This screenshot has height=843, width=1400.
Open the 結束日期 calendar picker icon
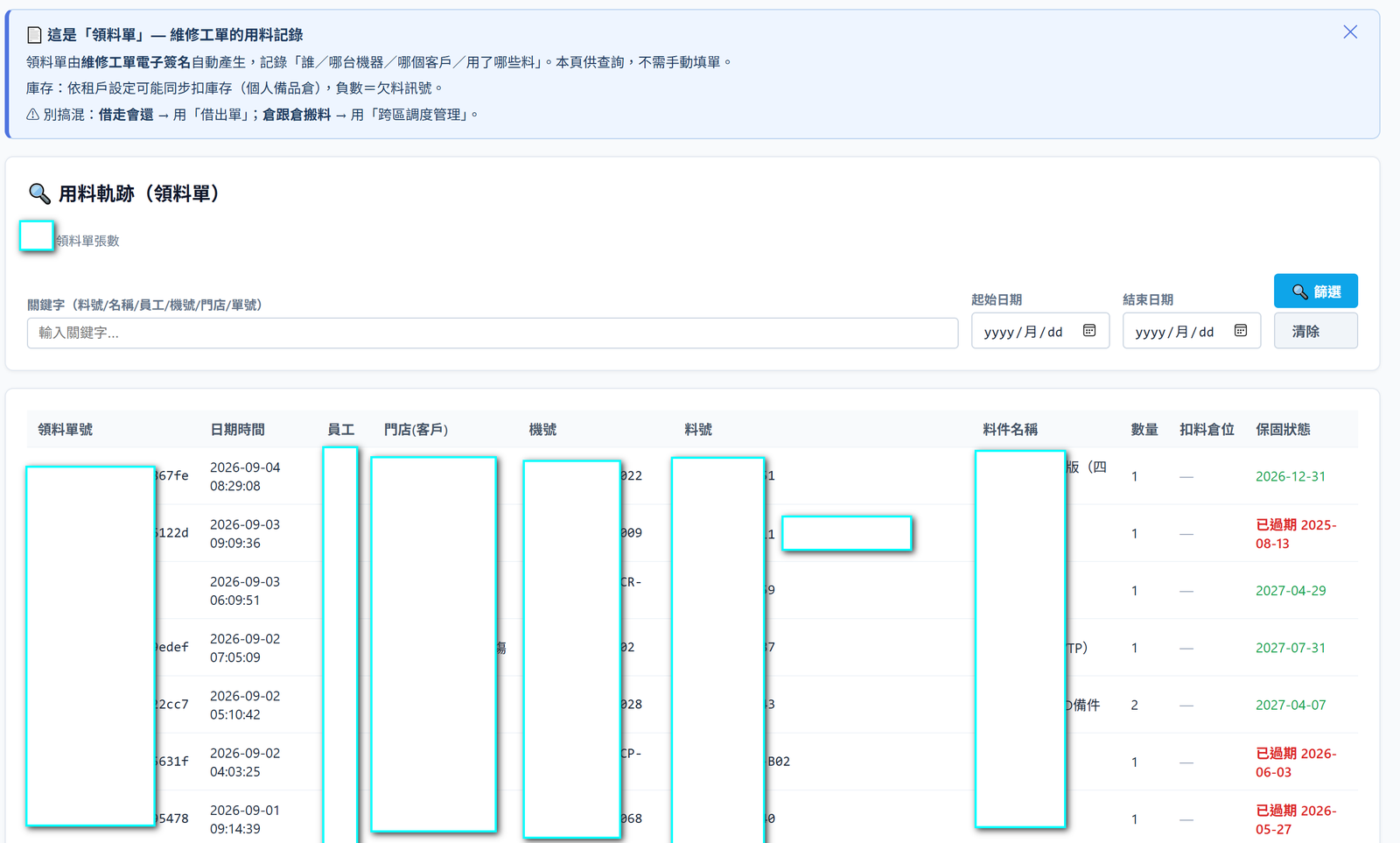pos(1241,331)
